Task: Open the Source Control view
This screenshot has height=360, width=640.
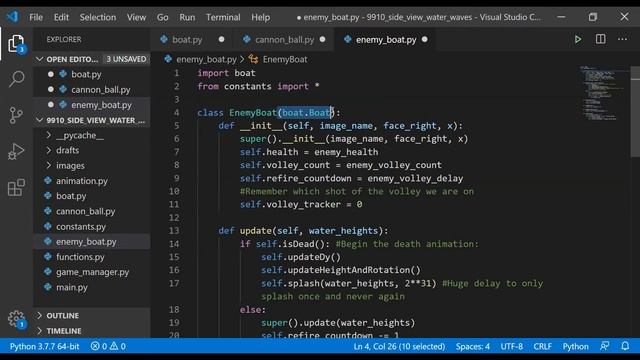Action: (16, 115)
